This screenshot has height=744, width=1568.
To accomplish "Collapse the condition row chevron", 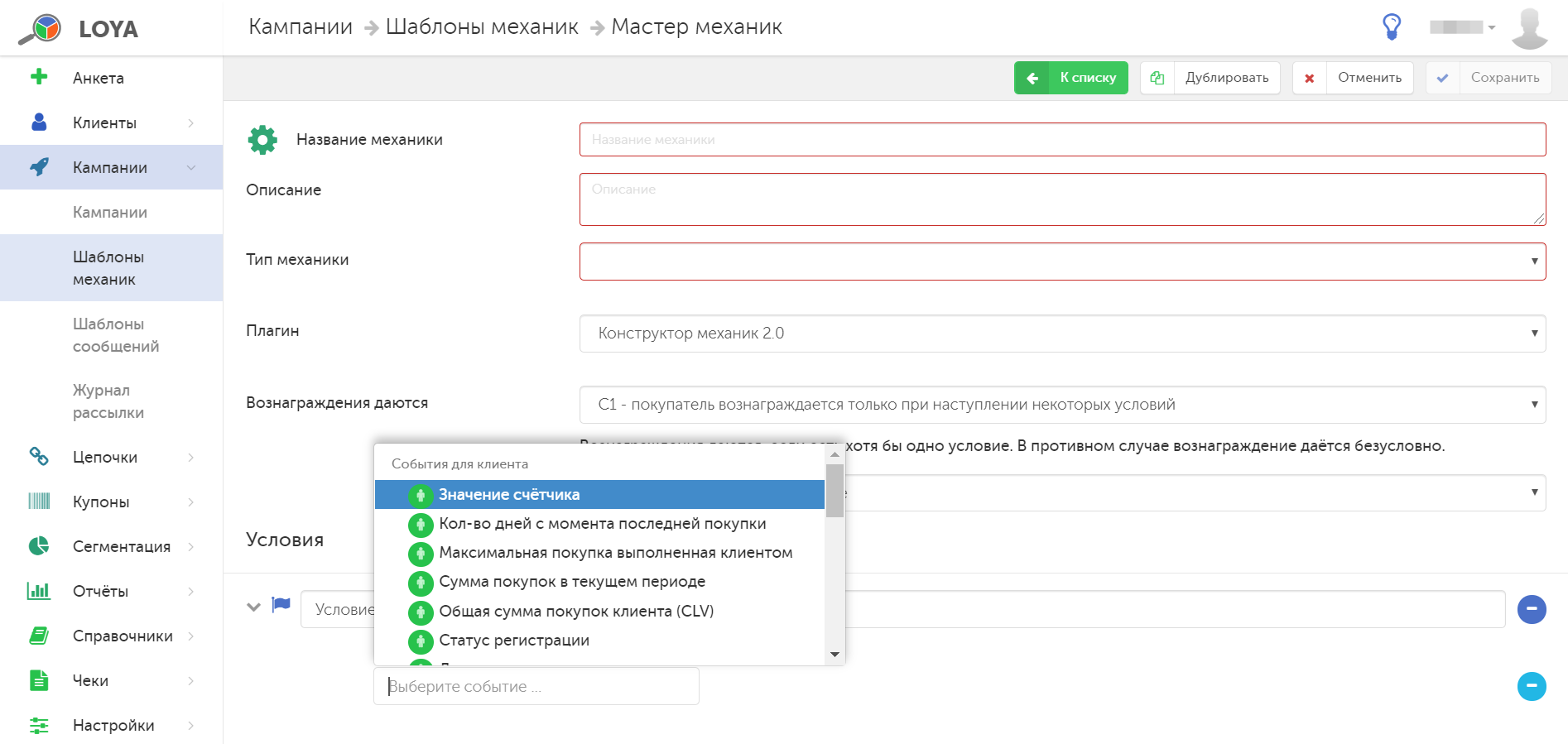I will 254,607.
